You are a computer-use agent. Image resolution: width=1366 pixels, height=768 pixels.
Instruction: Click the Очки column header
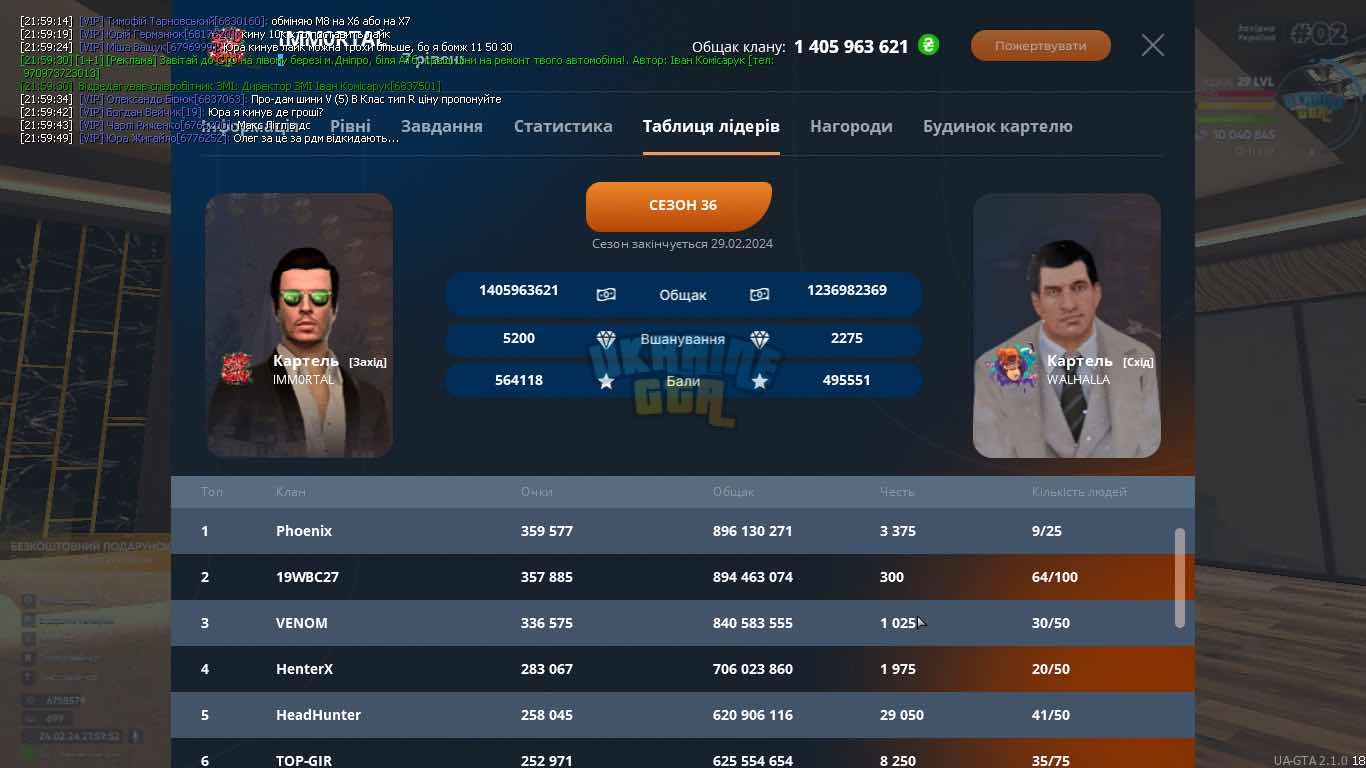point(537,492)
